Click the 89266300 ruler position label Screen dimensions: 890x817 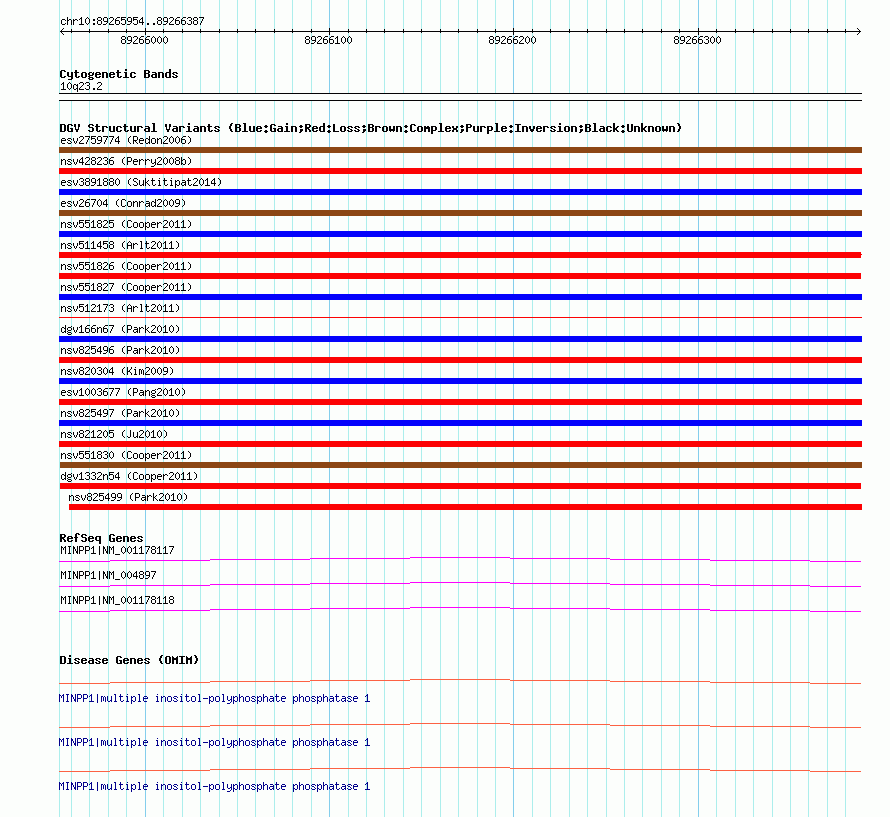697,40
